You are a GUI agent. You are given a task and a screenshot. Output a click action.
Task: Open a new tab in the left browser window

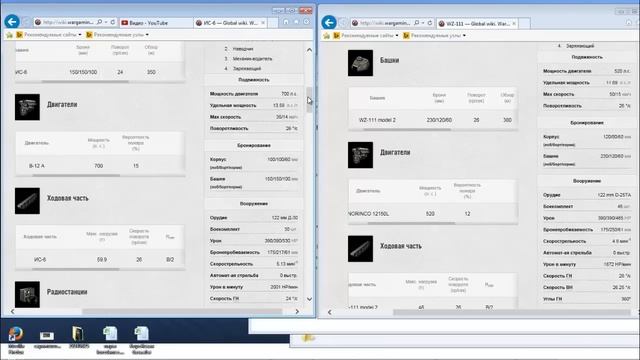[273, 23]
